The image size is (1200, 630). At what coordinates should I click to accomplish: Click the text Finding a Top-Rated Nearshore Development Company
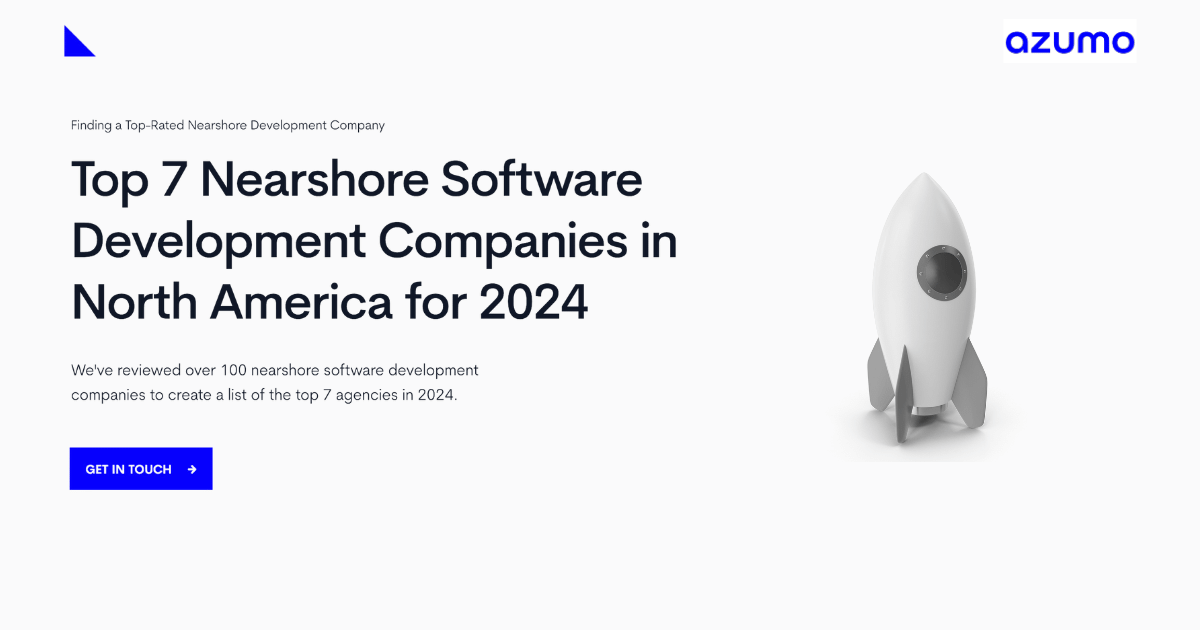coord(227,125)
